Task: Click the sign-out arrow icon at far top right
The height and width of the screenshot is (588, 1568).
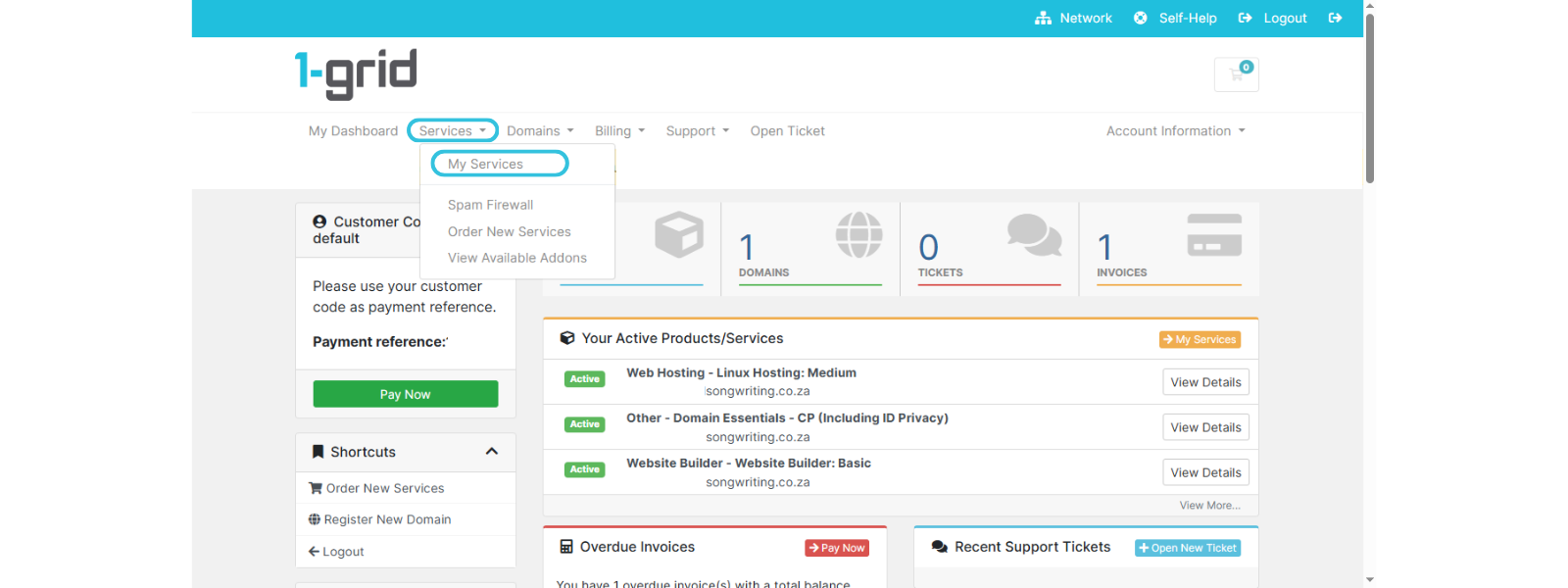Action: click(1335, 18)
